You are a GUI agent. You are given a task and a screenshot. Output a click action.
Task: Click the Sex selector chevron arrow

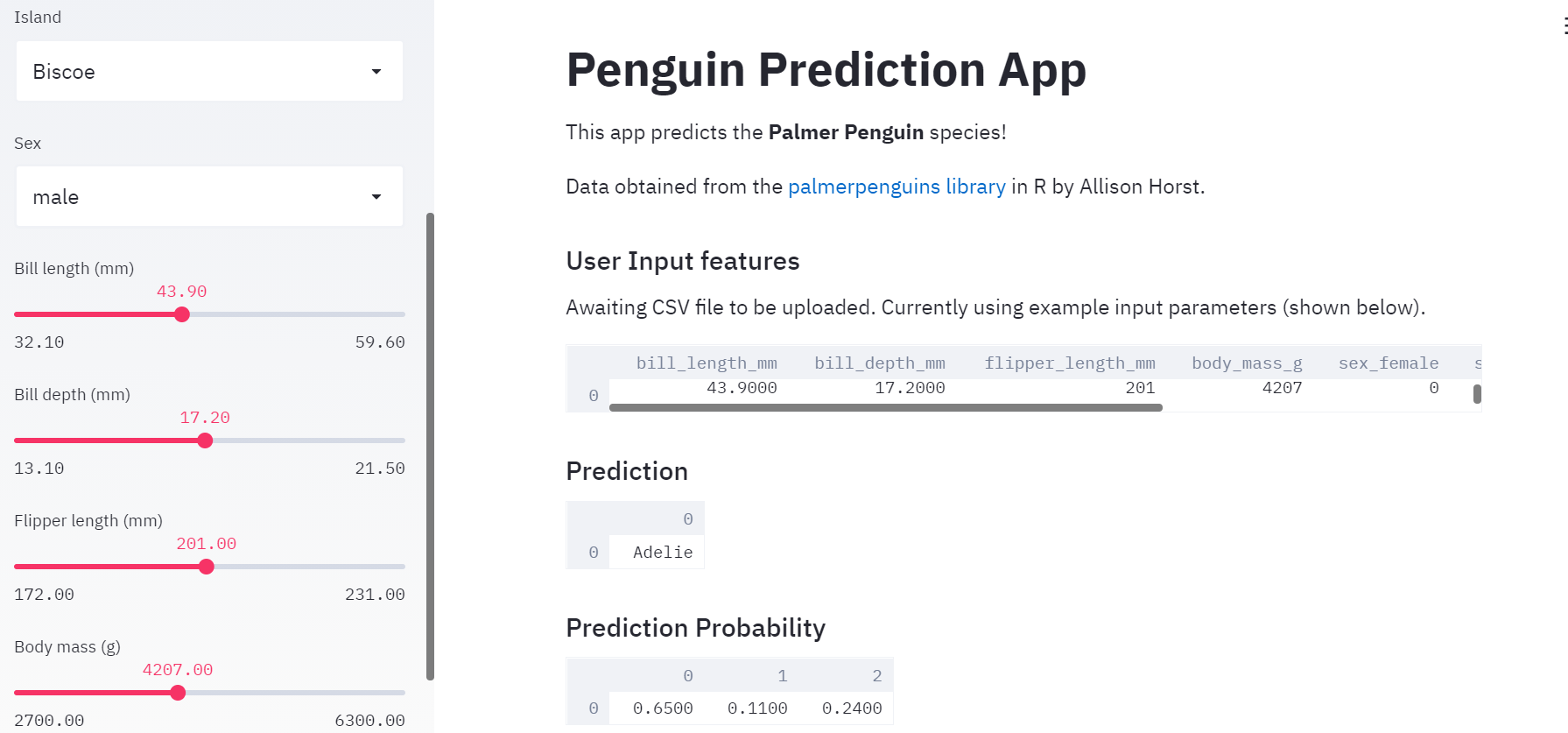pyautogui.click(x=378, y=196)
